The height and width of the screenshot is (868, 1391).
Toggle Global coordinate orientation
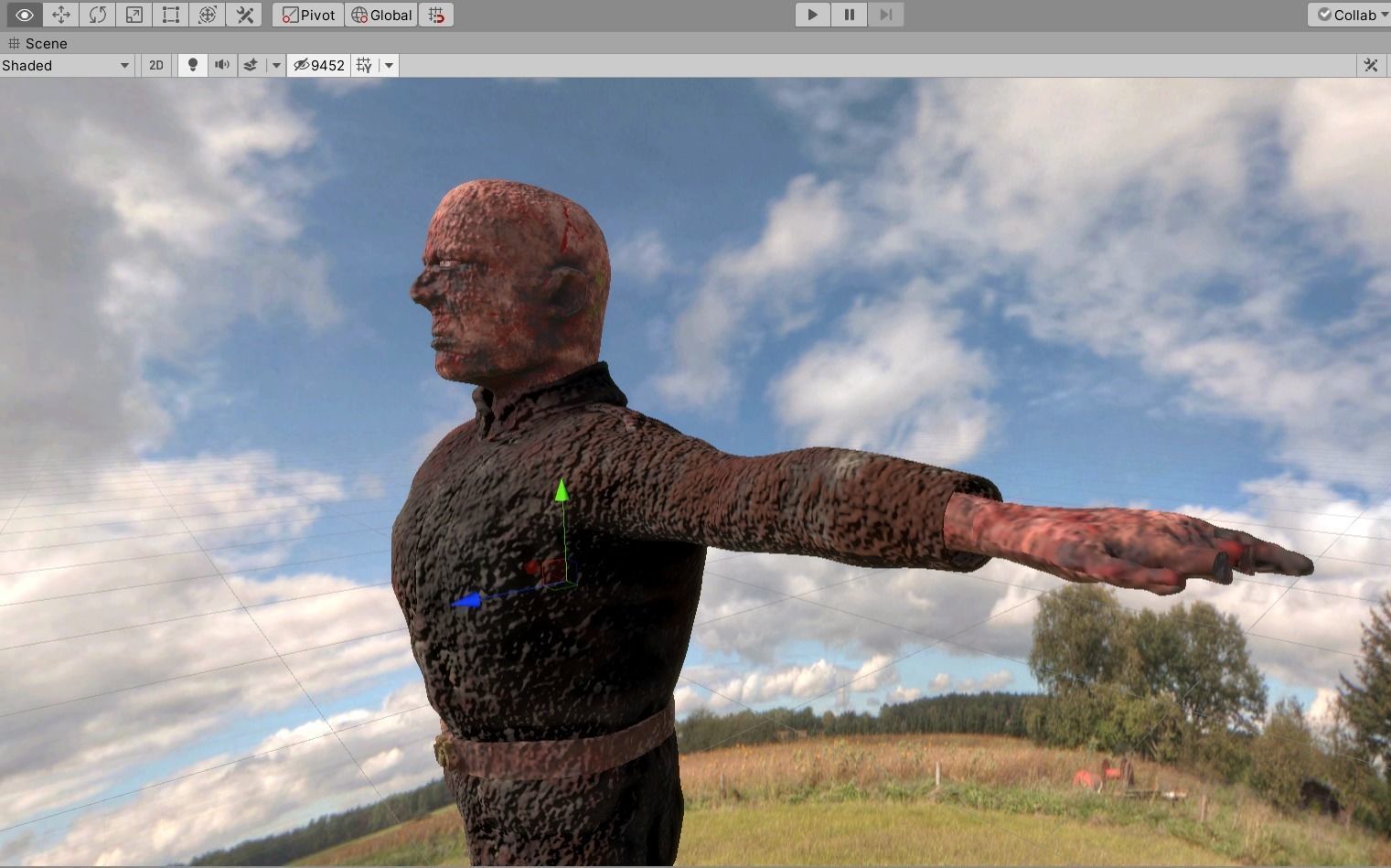tap(380, 15)
